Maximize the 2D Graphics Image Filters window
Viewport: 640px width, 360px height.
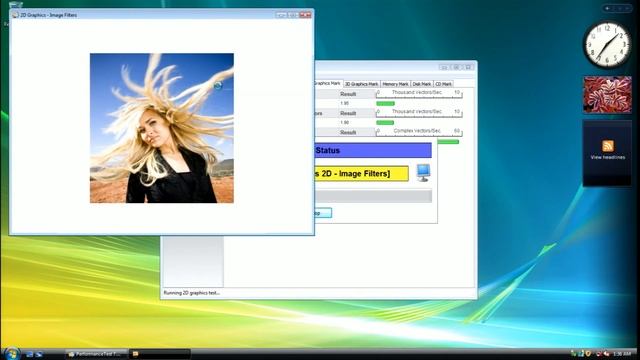click(x=293, y=15)
